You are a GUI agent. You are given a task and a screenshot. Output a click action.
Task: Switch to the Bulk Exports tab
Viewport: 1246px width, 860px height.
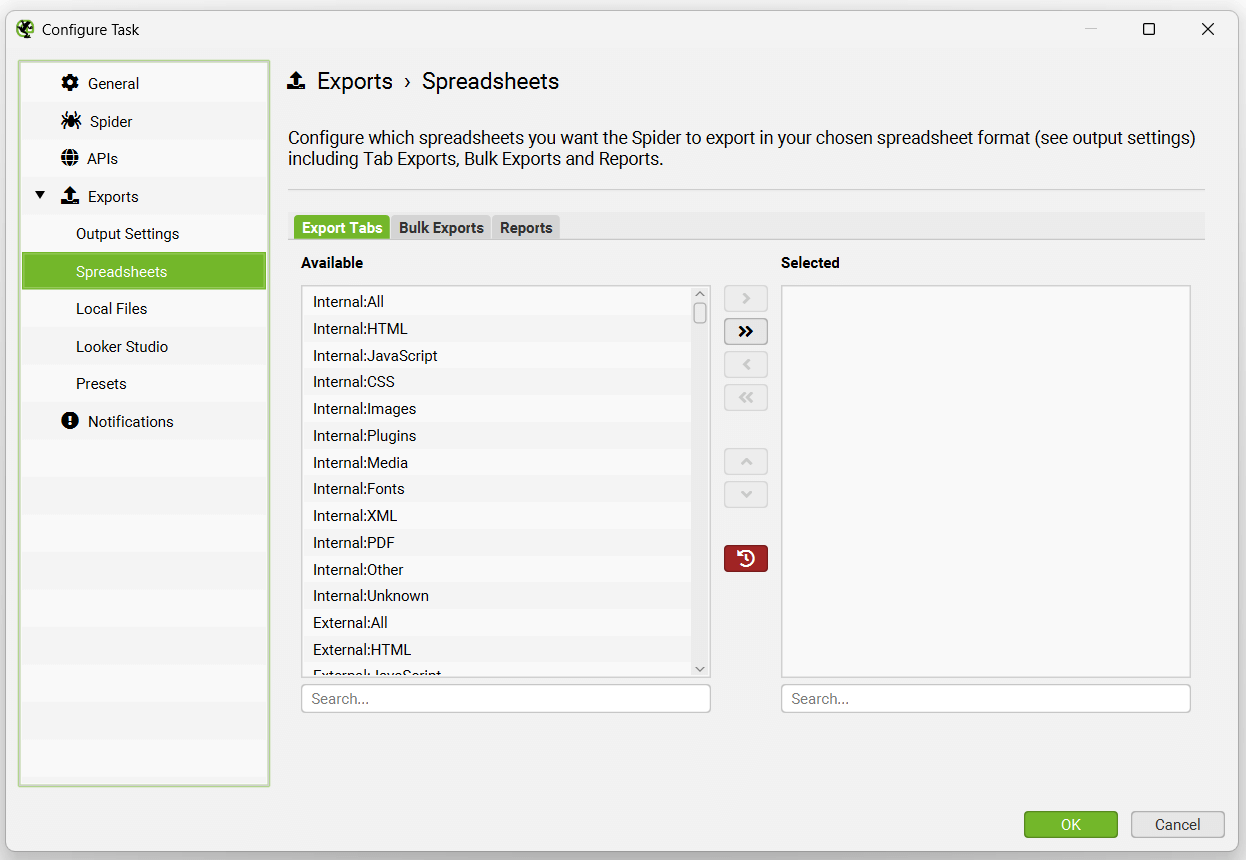point(441,227)
